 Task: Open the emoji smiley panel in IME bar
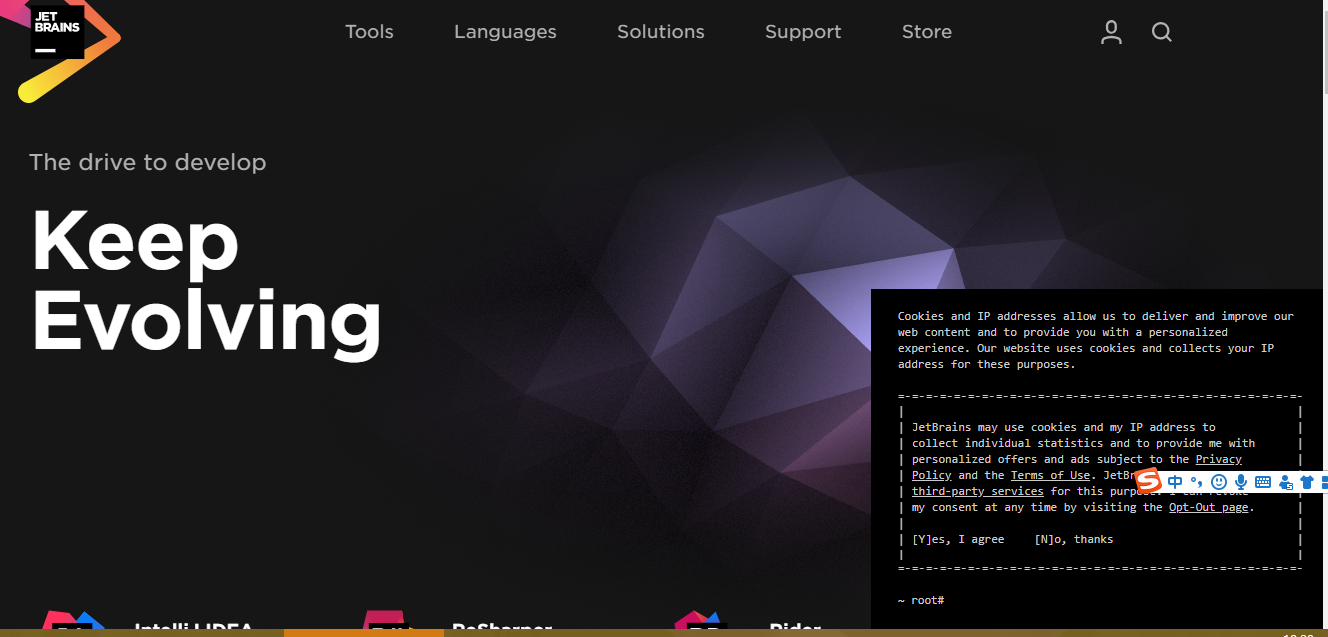coord(1218,482)
